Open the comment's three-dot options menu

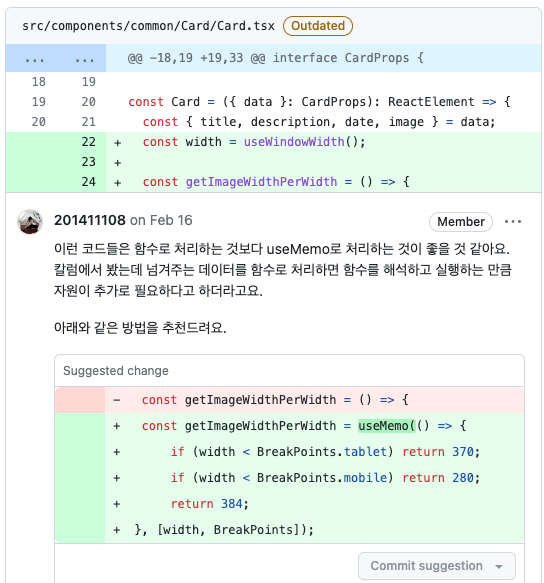point(513,222)
